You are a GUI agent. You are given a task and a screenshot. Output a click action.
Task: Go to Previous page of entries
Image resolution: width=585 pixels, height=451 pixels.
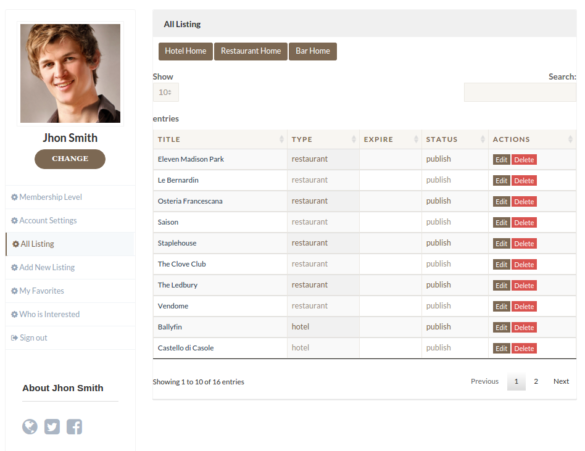click(484, 381)
